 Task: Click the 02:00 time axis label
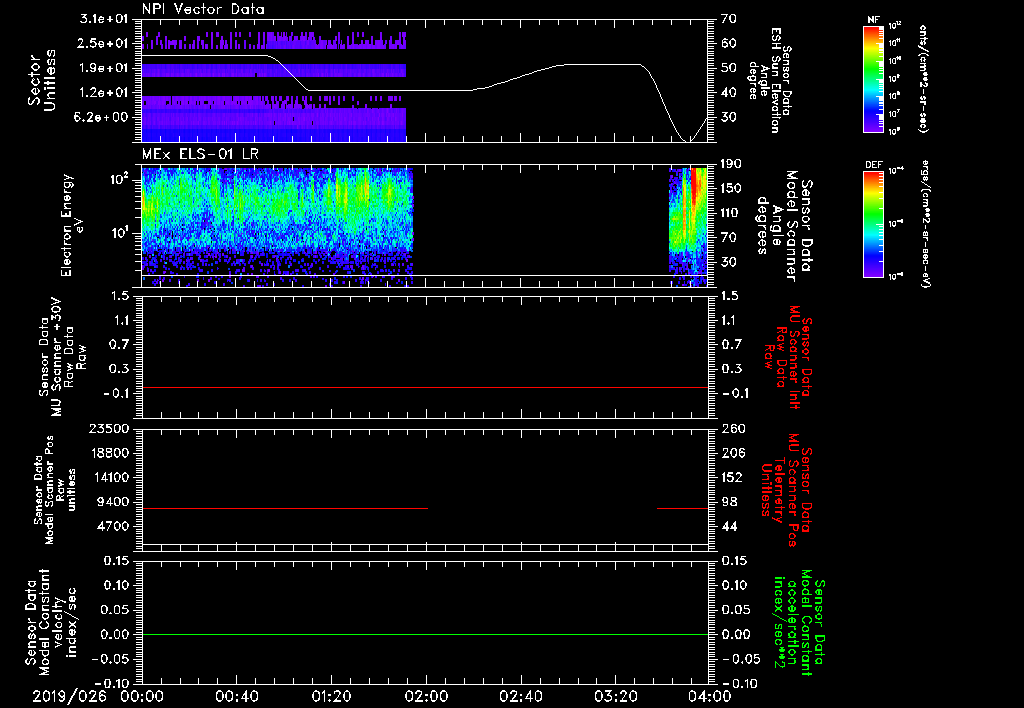(x=426, y=696)
